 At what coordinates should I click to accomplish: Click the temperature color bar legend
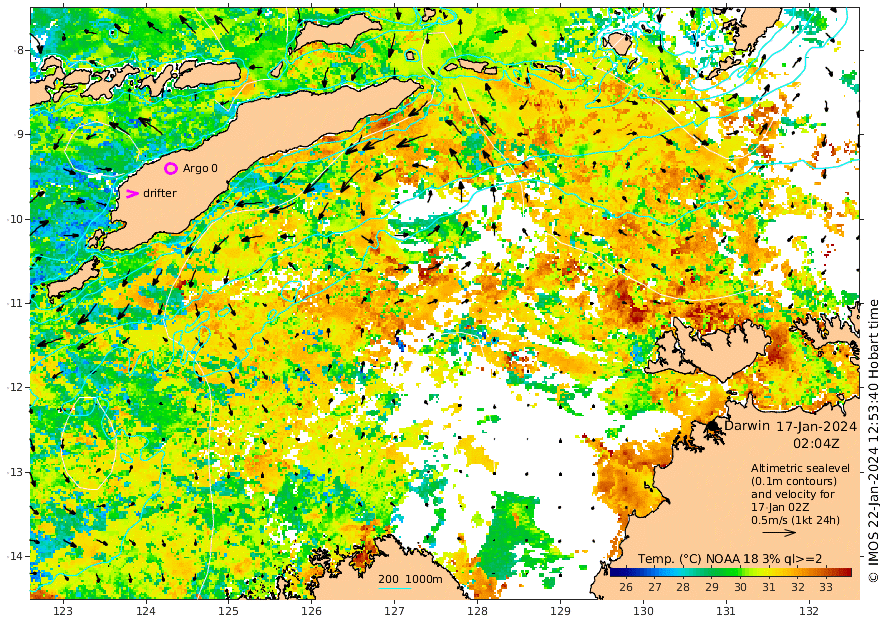click(731, 572)
